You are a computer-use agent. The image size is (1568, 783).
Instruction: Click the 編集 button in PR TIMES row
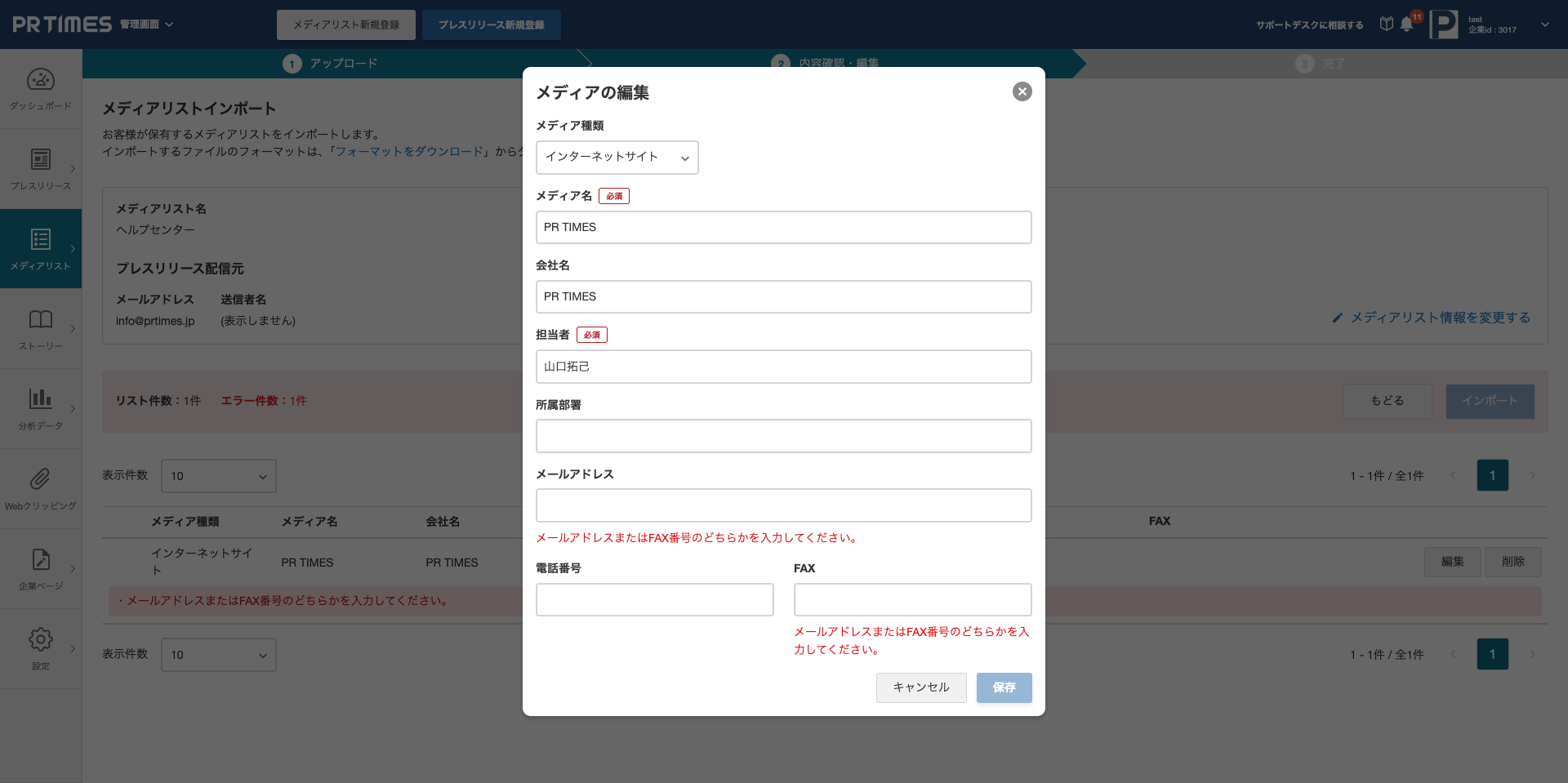[x=1453, y=562]
